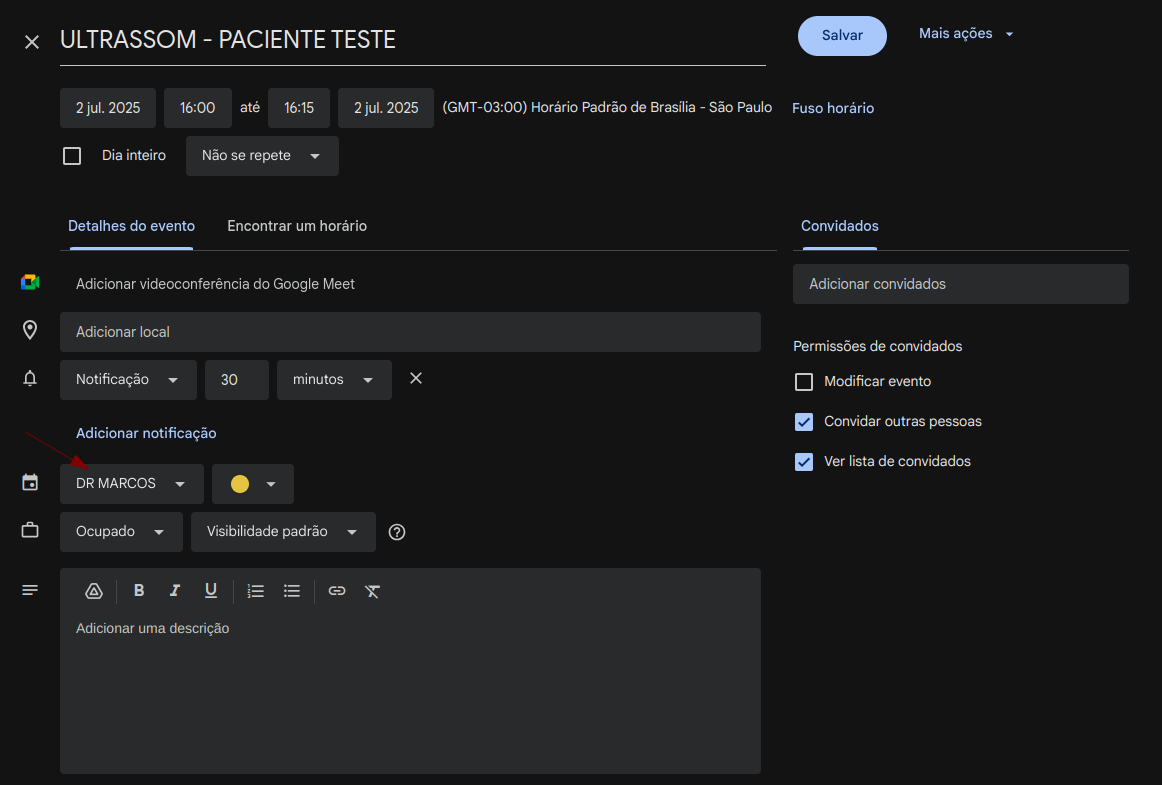The width and height of the screenshot is (1162, 785).
Task: Enable the Dia inteiro checkbox
Action: pyautogui.click(x=72, y=156)
